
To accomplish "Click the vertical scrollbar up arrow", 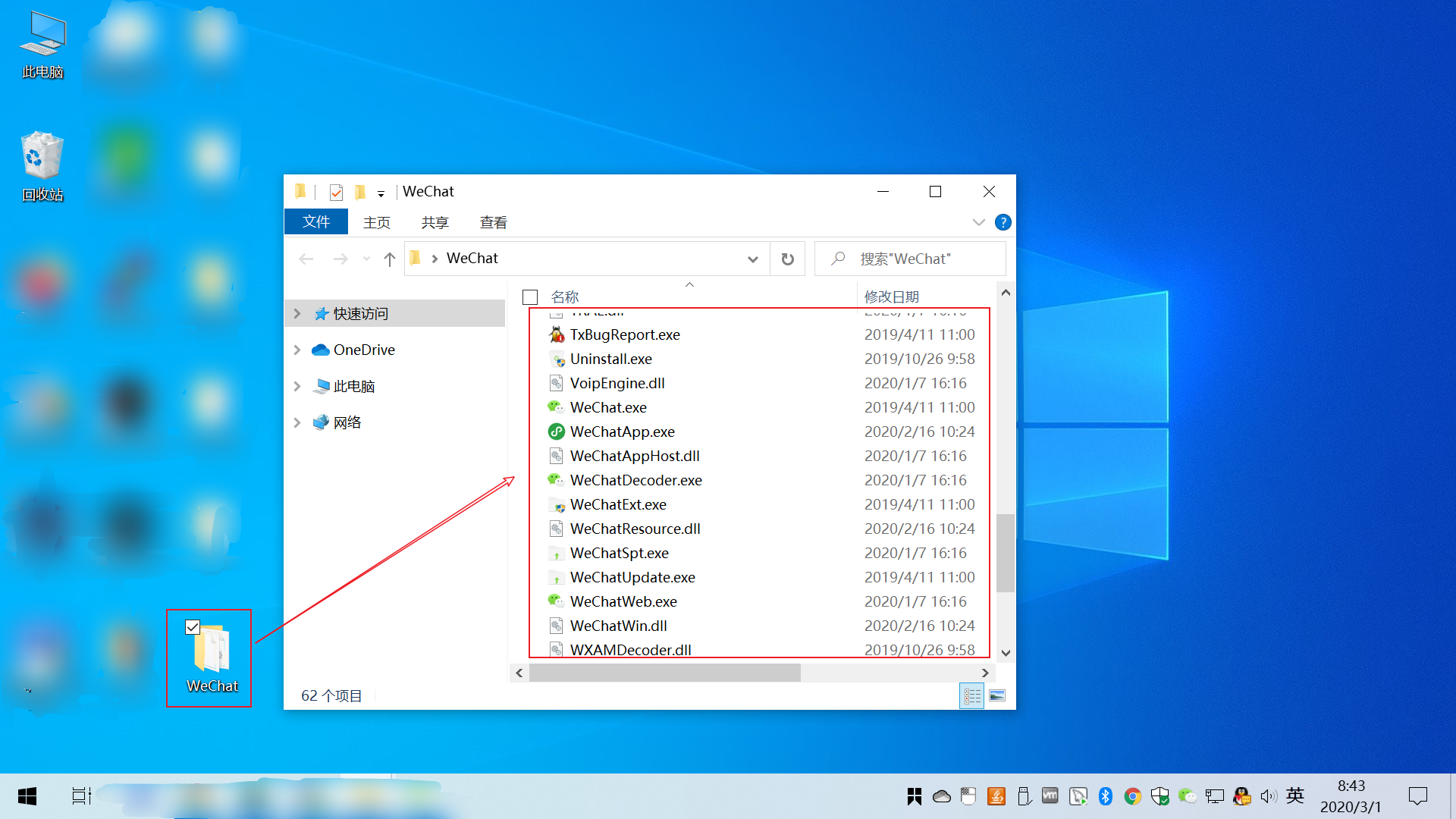I will (1006, 292).
